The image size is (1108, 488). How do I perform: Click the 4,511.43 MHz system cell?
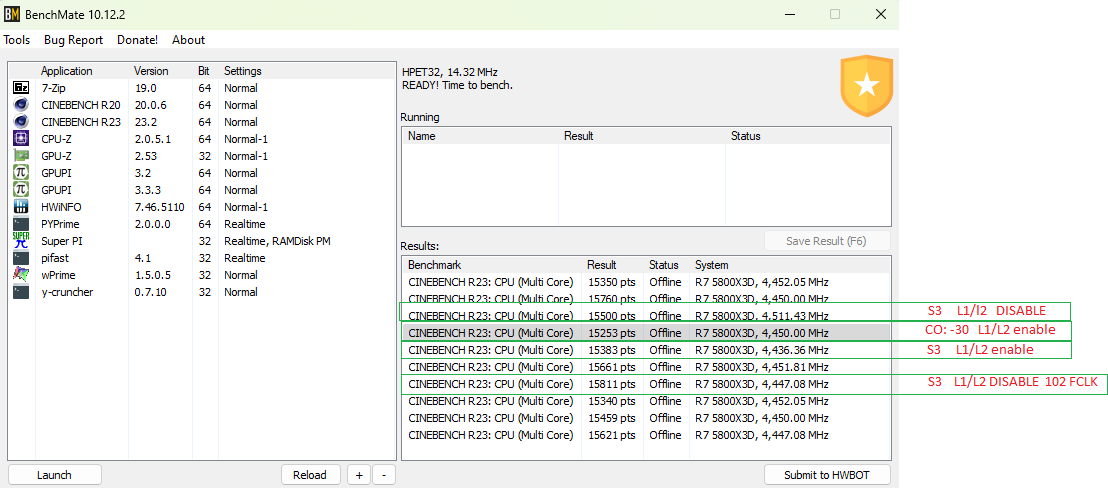[762, 316]
